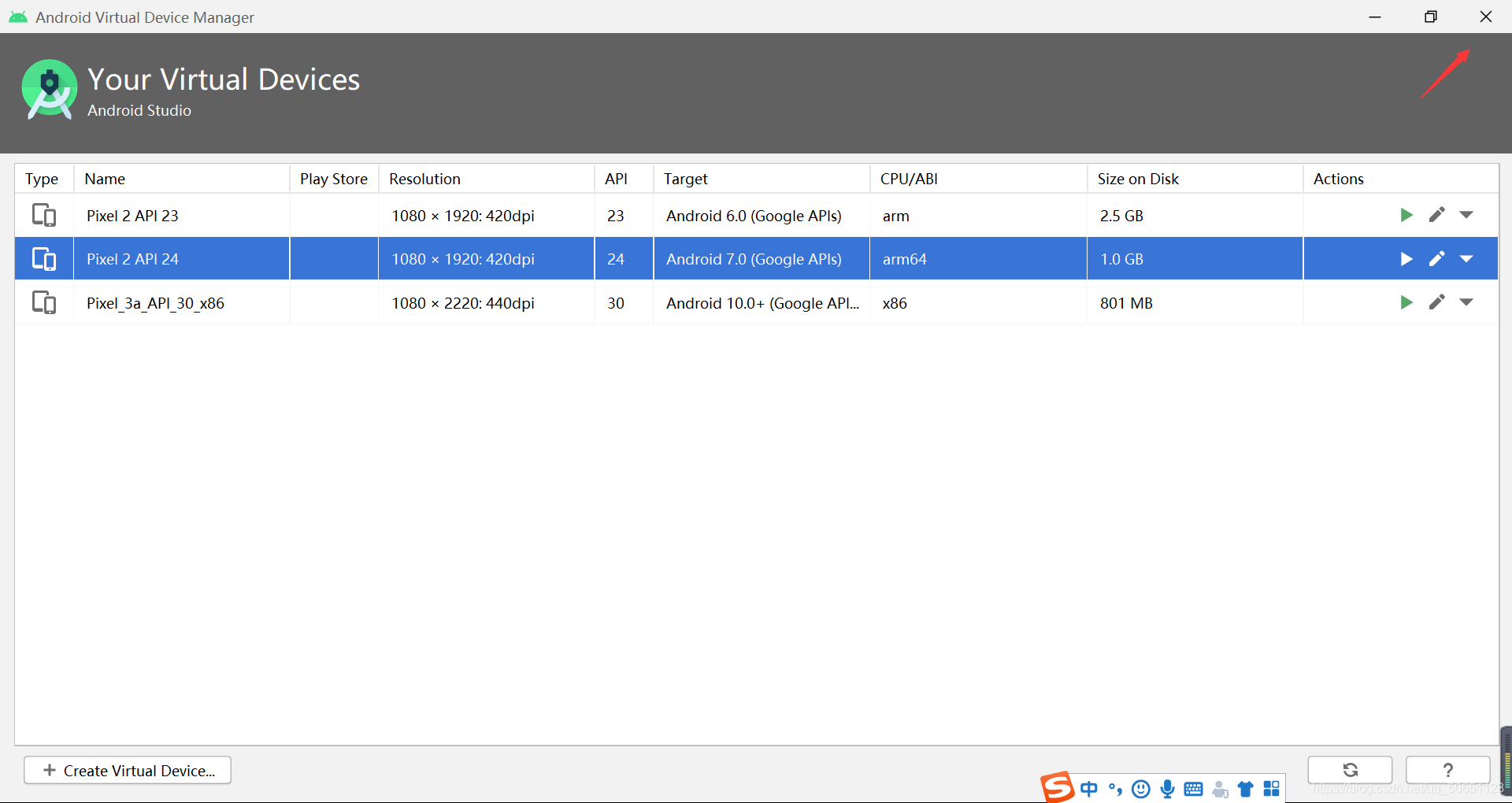Open soft keyboard in IME bar
Screen dimensions: 1512x803
click(1194, 789)
